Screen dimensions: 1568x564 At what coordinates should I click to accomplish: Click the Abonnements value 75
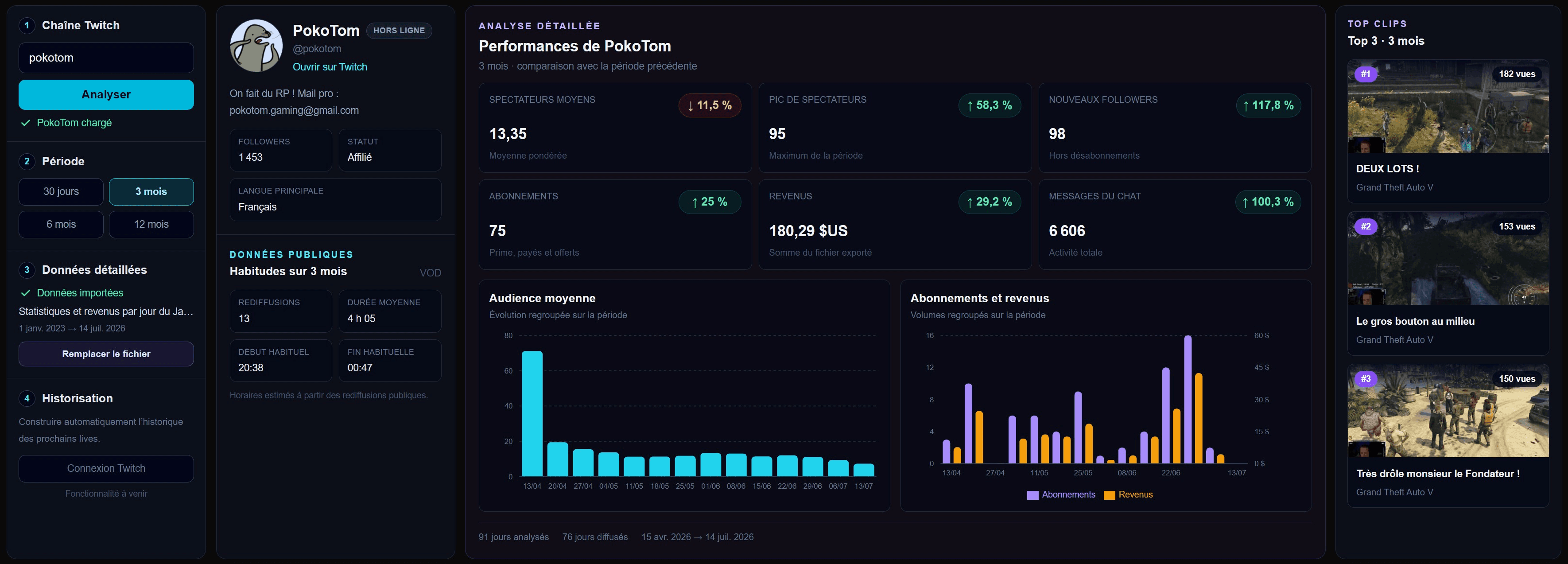497,231
